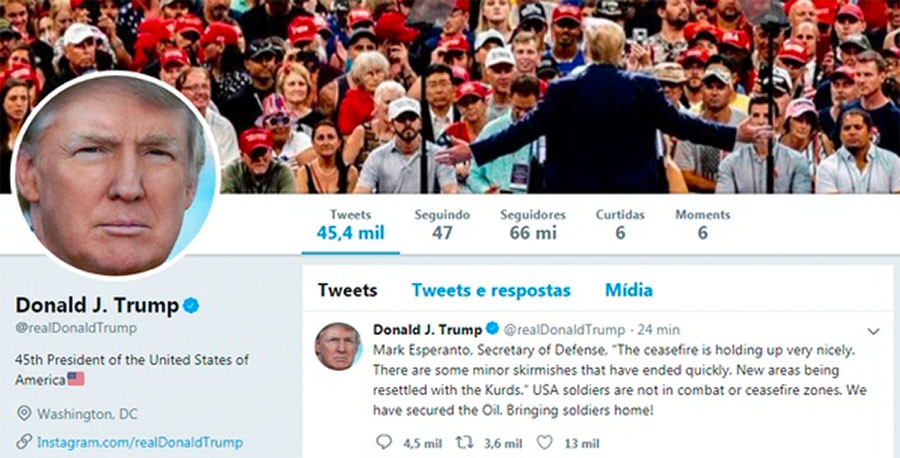Click the reply speech bubble icon
The height and width of the screenshot is (458, 900).
click(x=383, y=442)
